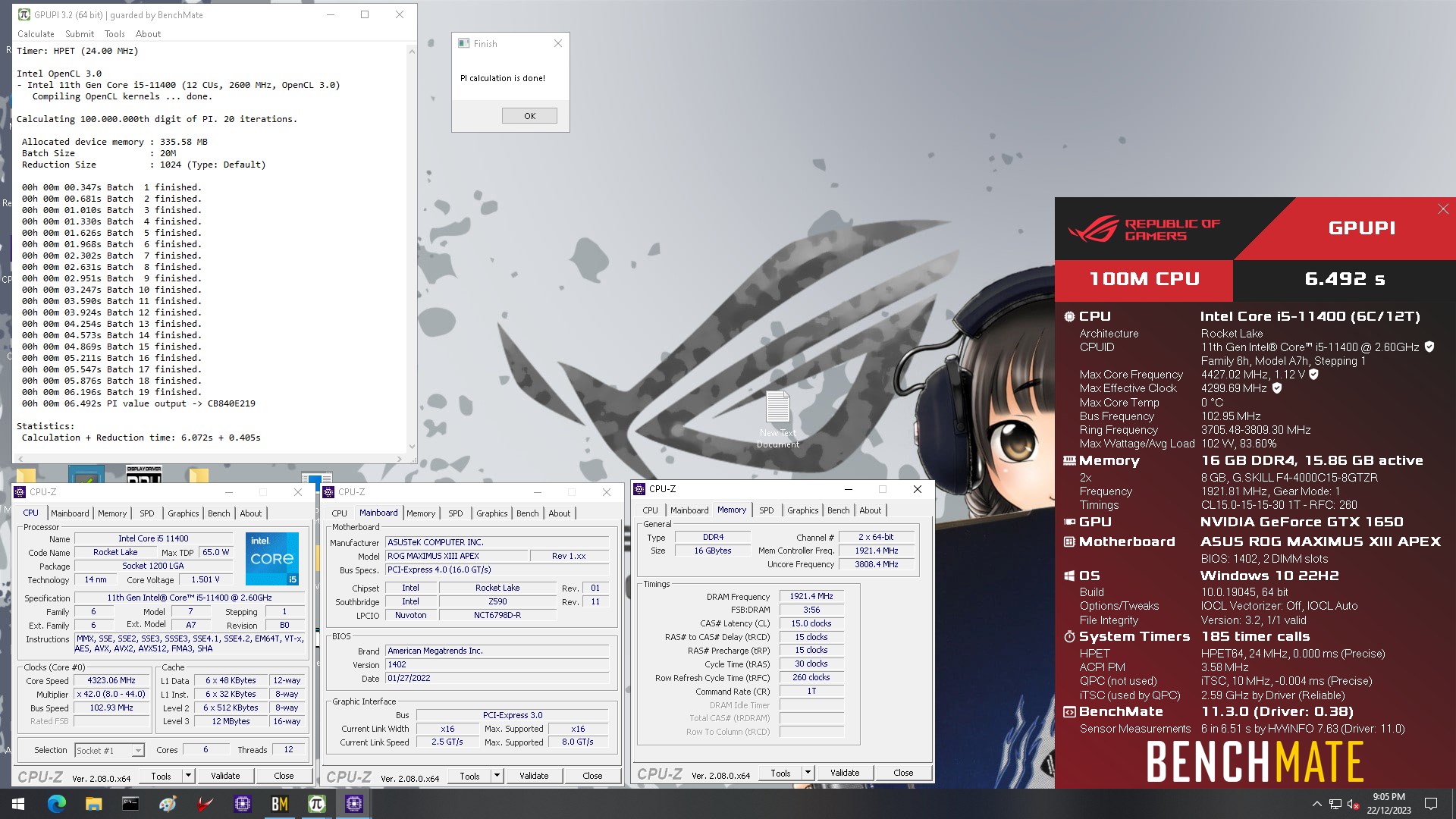
Task: Open the taskbar clock showing 9:05 PM
Action: [1389, 804]
